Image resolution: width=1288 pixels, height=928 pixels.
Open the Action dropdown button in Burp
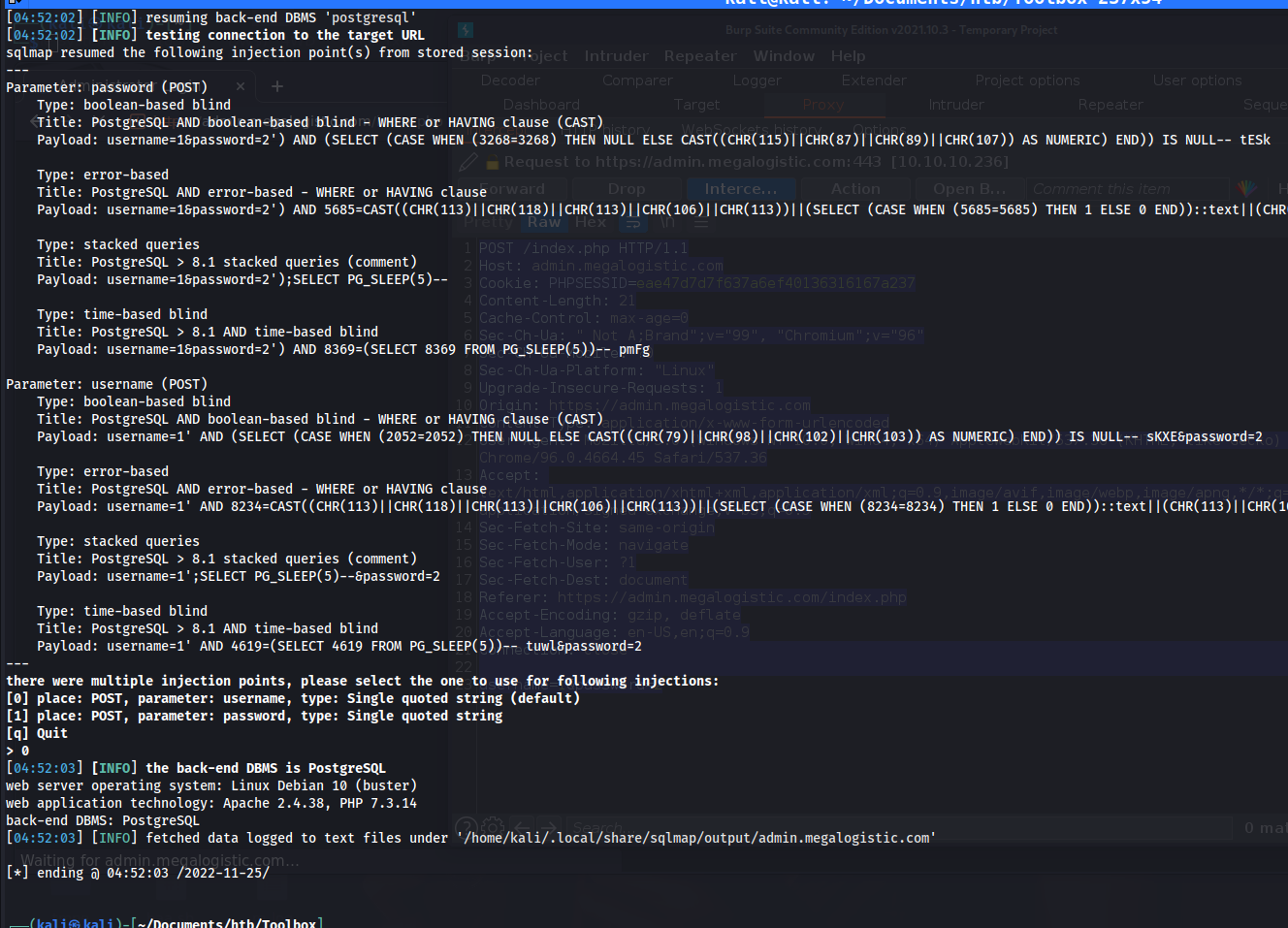tap(855, 189)
